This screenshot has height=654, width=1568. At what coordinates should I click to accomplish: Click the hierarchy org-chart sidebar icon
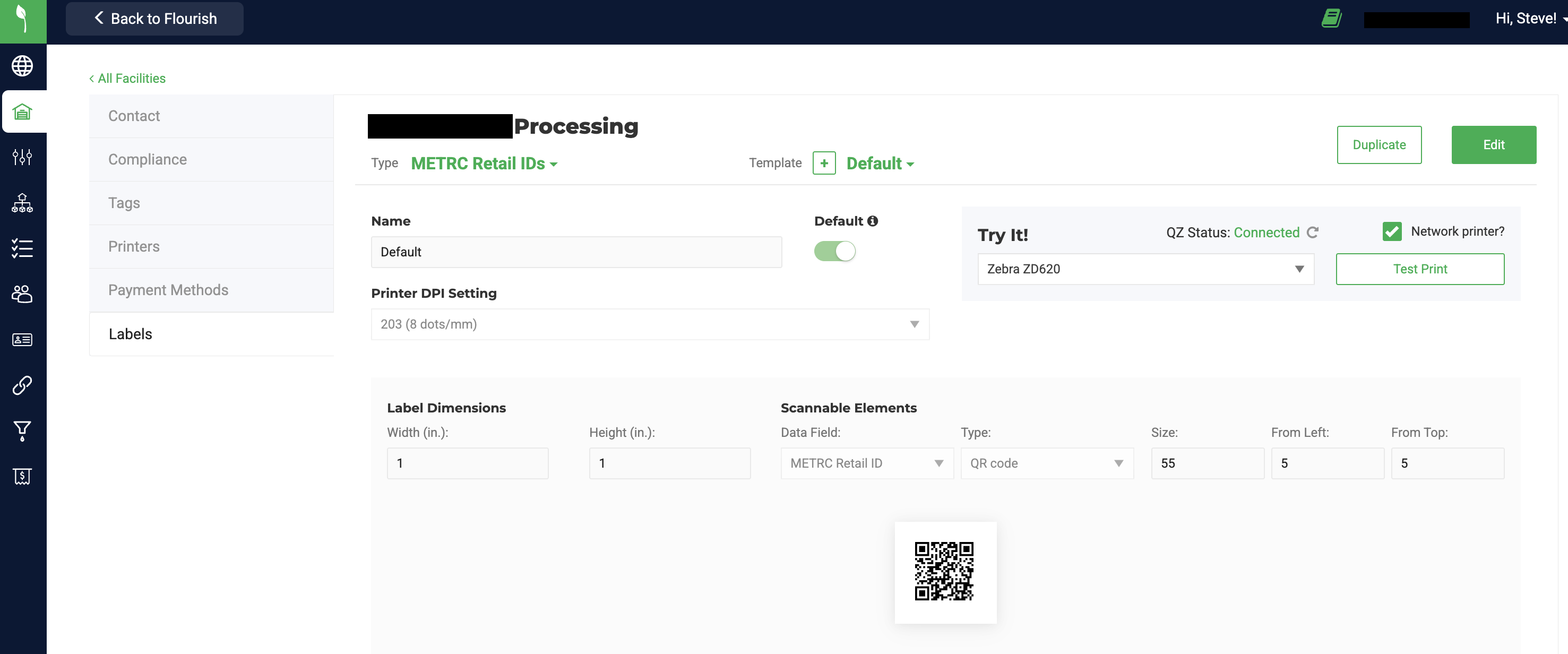(x=22, y=203)
